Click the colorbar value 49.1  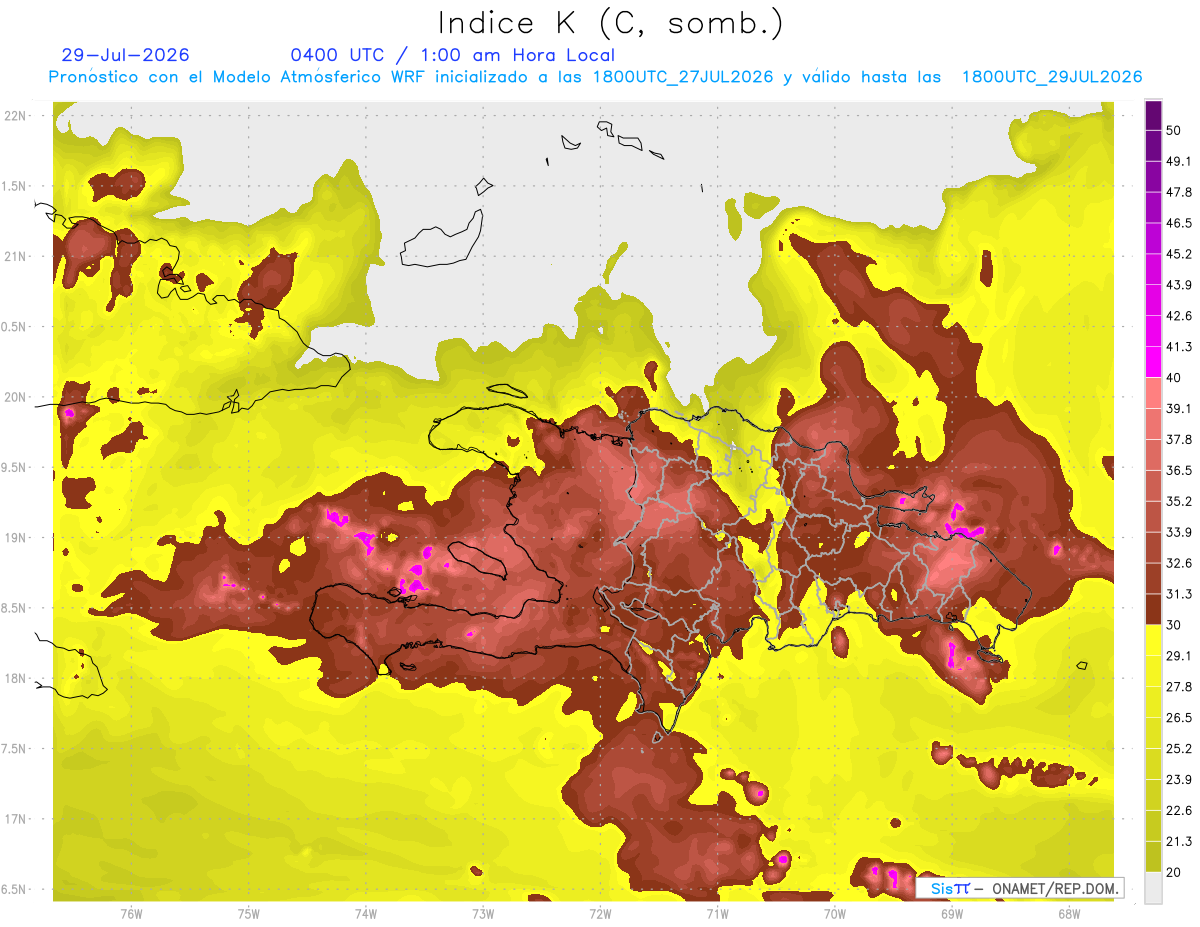click(1179, 161)
